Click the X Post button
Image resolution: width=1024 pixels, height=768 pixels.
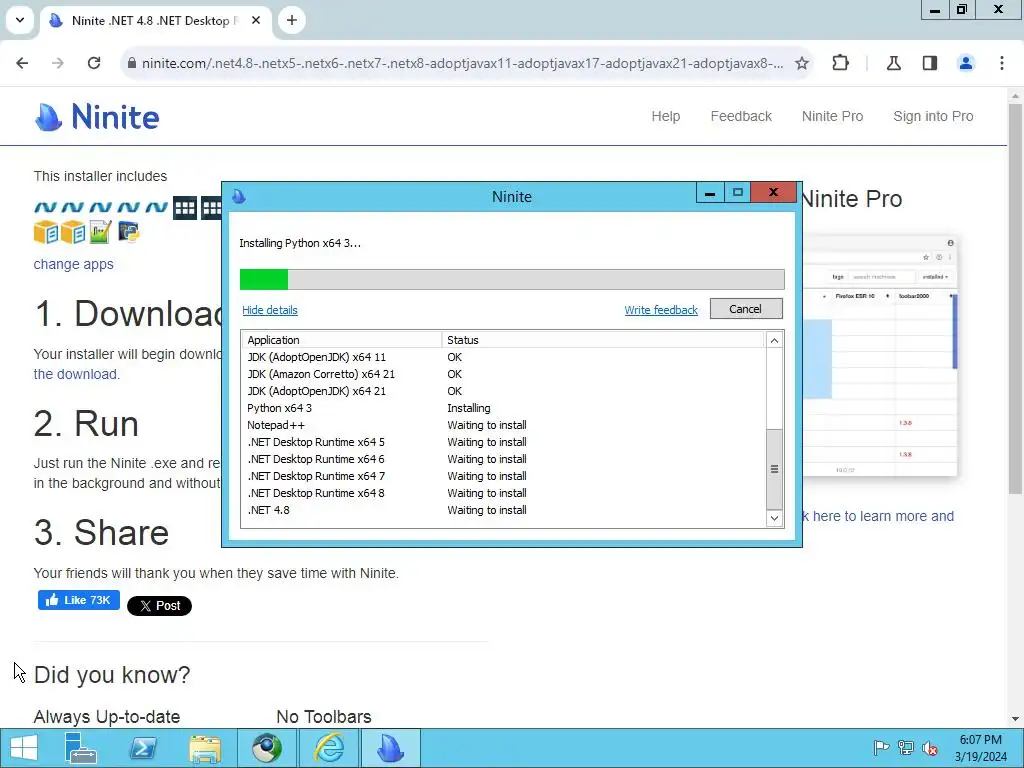(x=159, y=606)
